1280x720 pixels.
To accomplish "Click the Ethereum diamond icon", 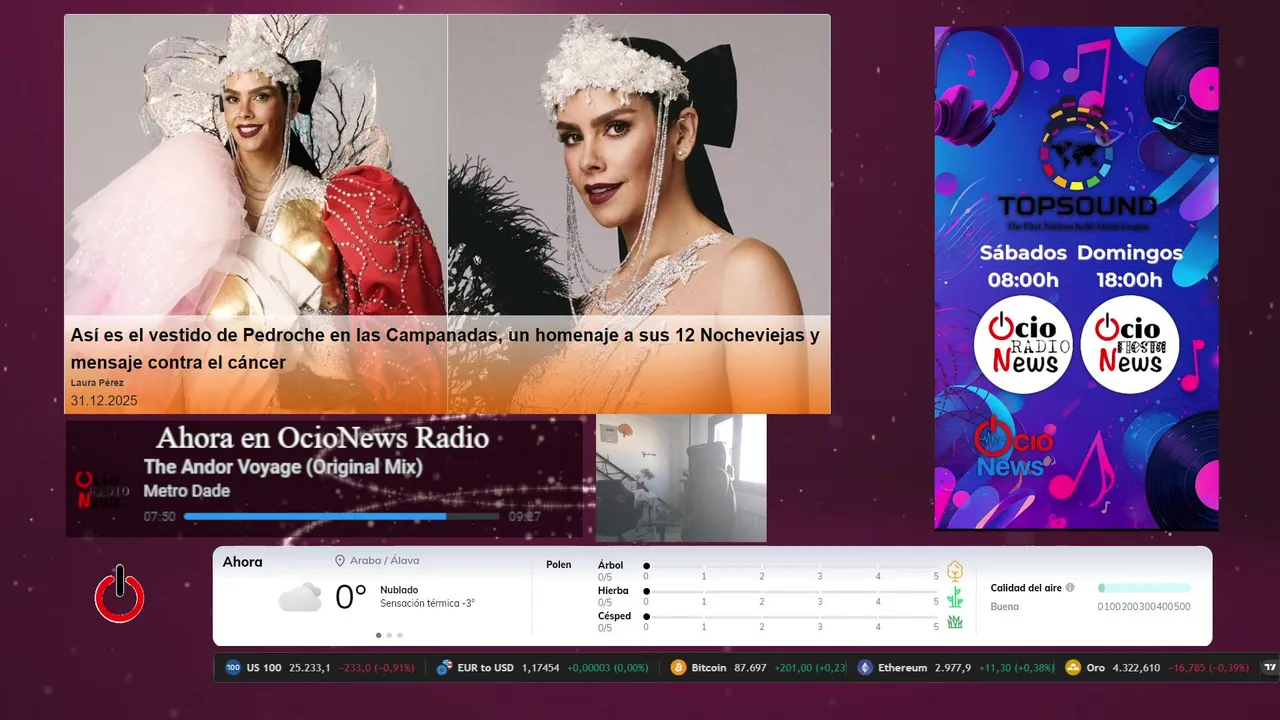I will tap(865, 667).
